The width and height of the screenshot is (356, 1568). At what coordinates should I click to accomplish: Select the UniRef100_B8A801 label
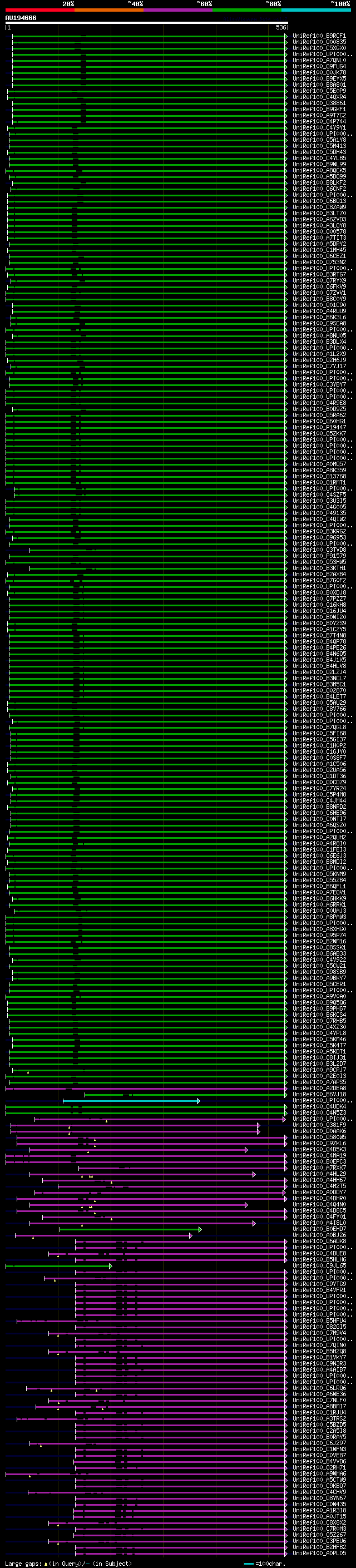click(319, 85)
